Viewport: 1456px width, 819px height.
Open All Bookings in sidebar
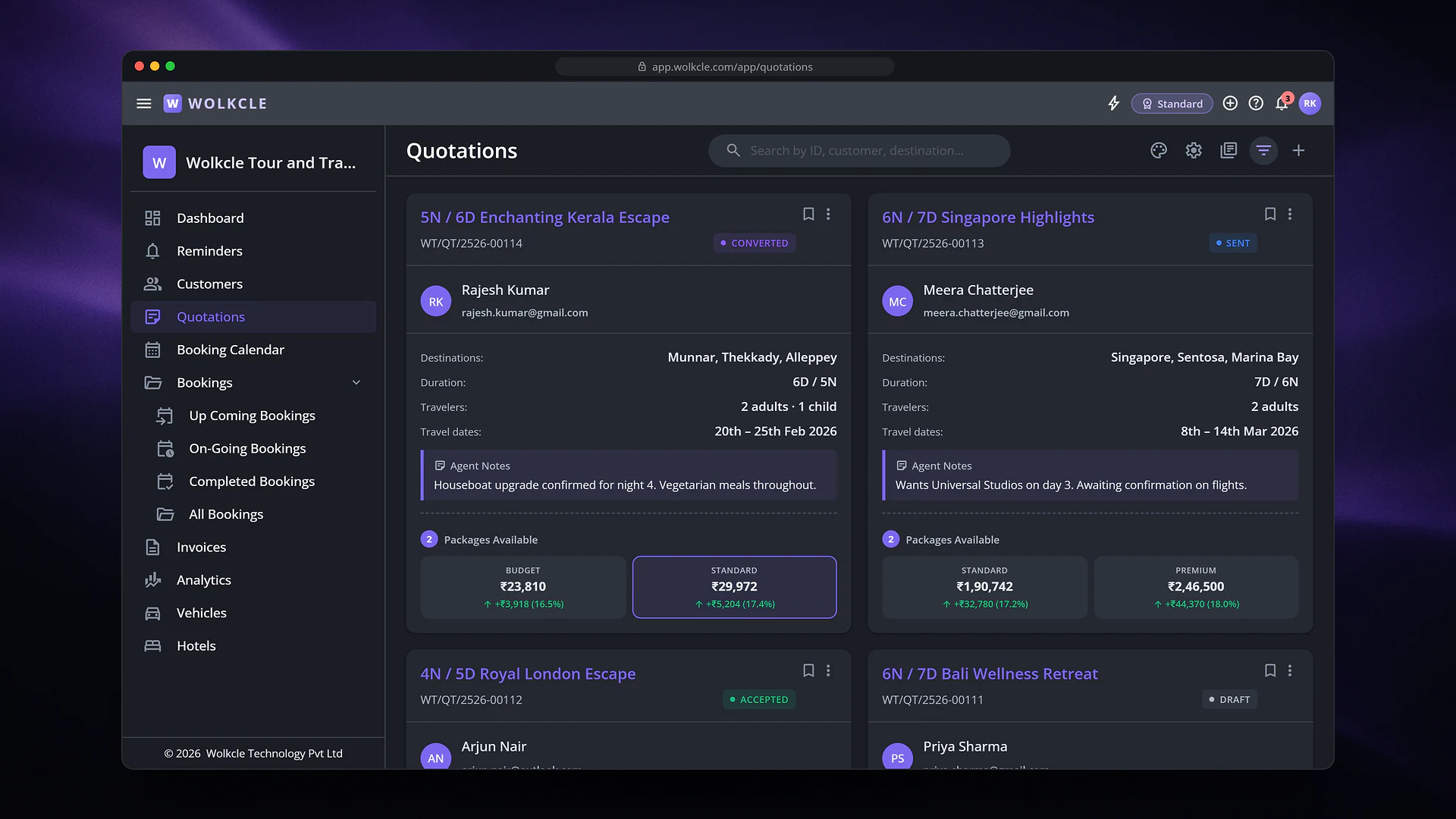(x=253, y=514)
